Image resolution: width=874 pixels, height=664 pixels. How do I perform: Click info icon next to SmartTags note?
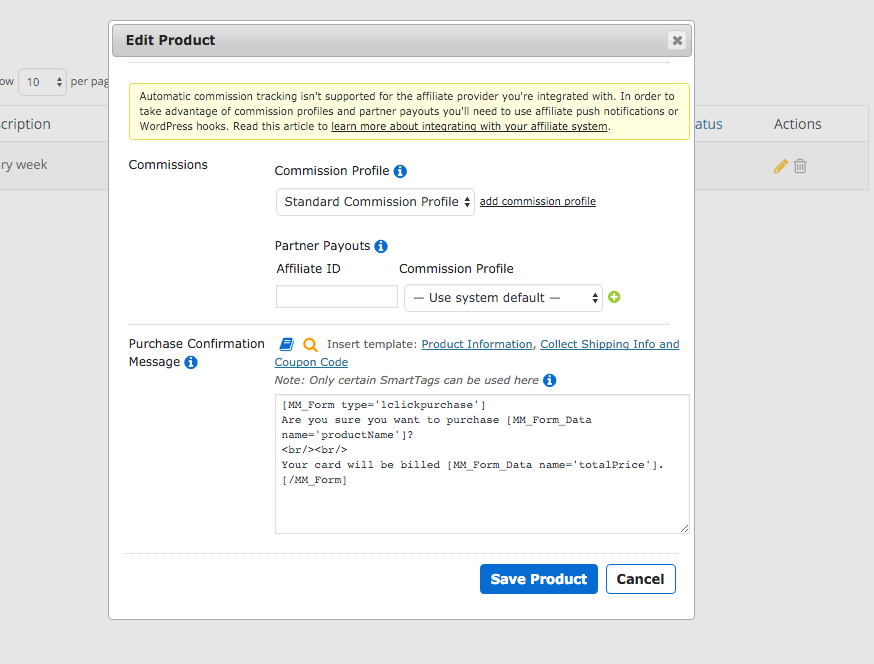pos(550,380)
